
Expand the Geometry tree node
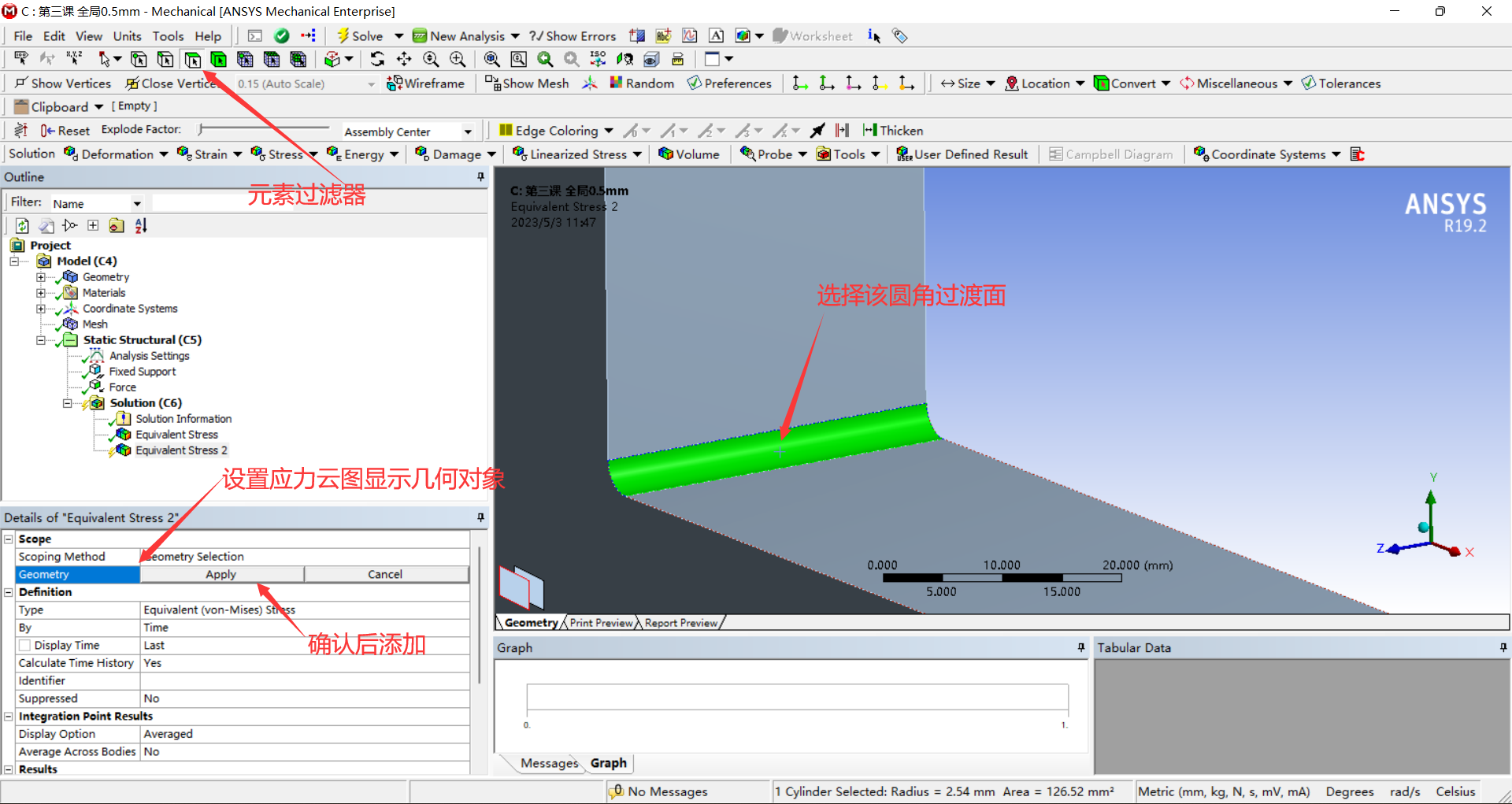(41, 277)
